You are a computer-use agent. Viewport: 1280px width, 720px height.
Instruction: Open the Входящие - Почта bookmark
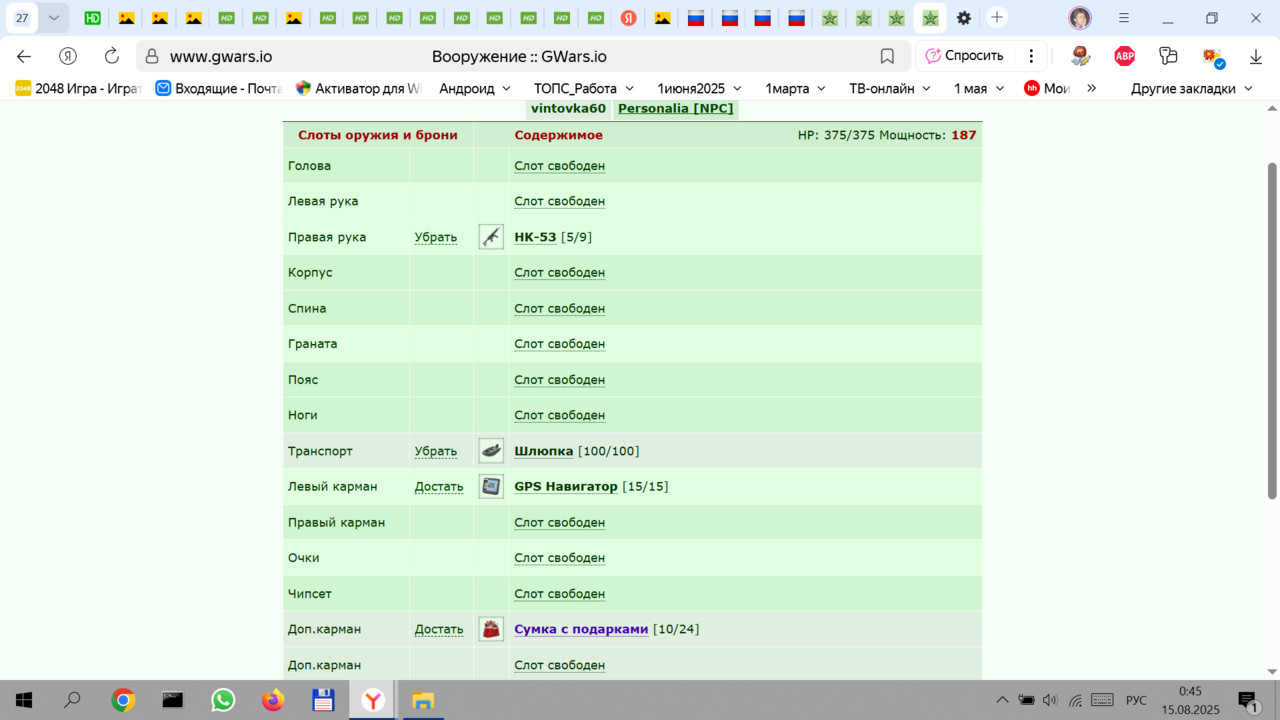pyautogui.click(x=219, y=88)
